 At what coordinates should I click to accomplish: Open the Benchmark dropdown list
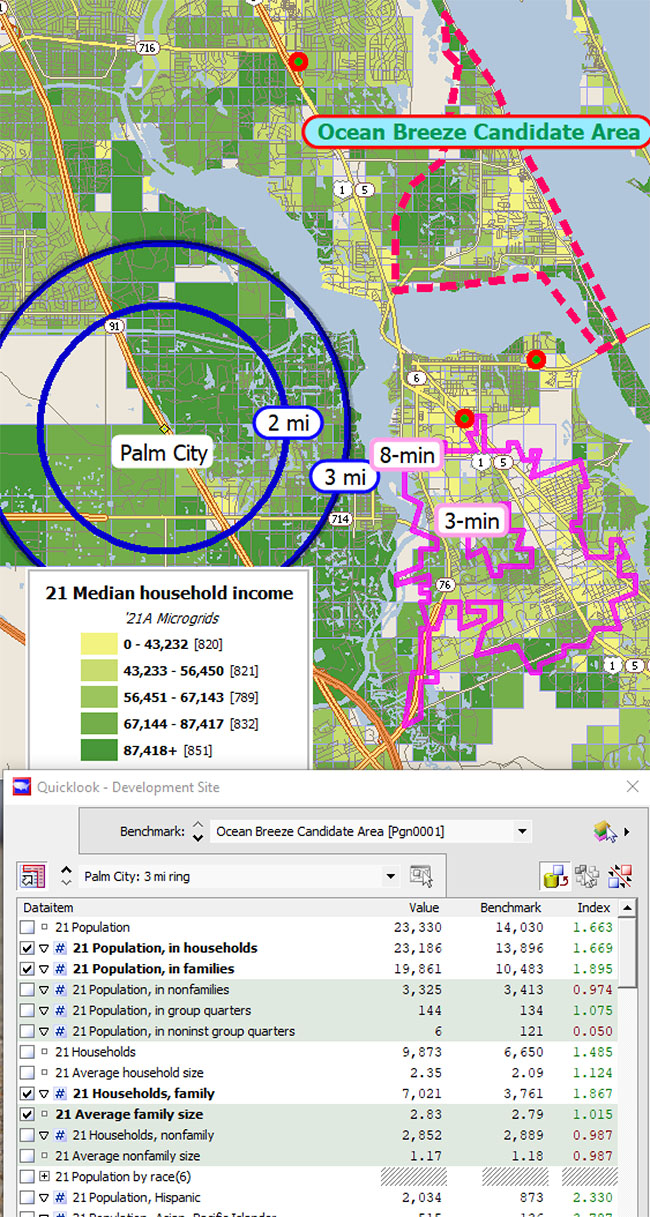pos(521,831)
